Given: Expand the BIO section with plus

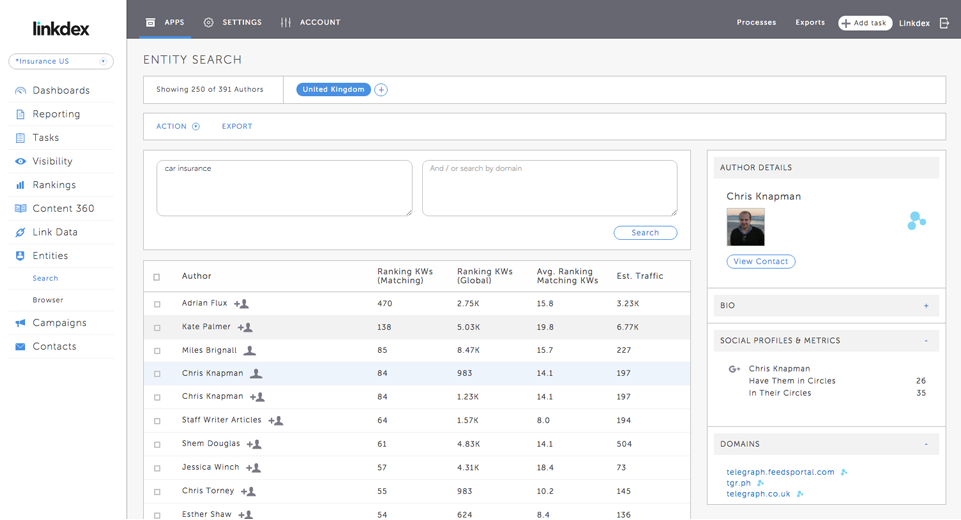Looking at the screenshot, I should point(926,305).
